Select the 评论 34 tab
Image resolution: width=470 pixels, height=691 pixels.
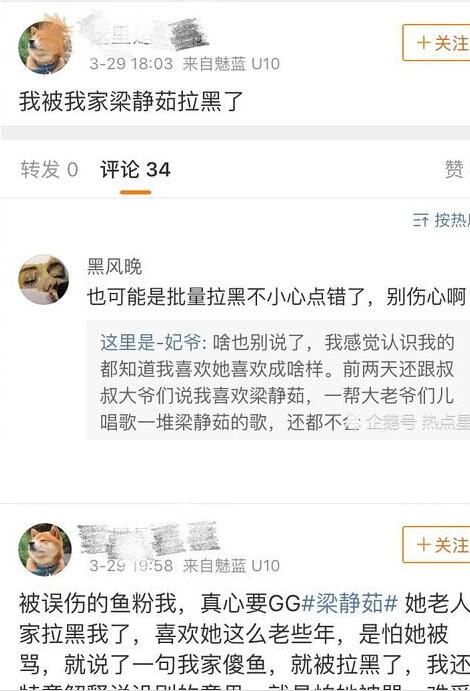click(x=135, y=170)
